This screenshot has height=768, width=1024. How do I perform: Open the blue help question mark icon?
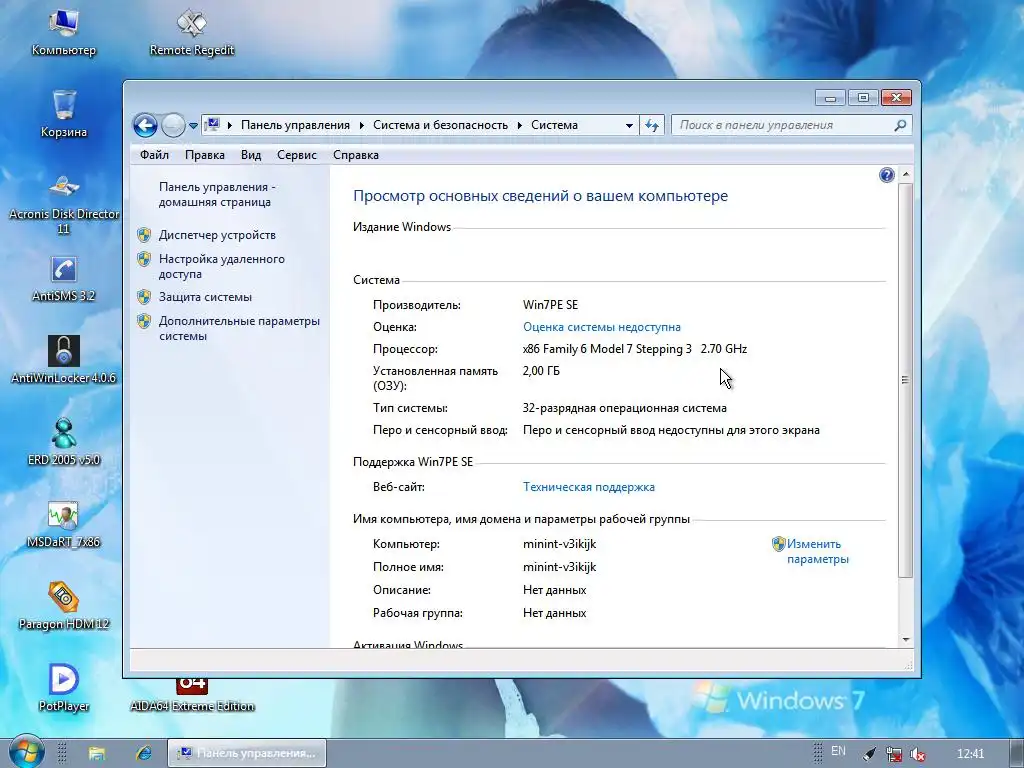(886, 175)
